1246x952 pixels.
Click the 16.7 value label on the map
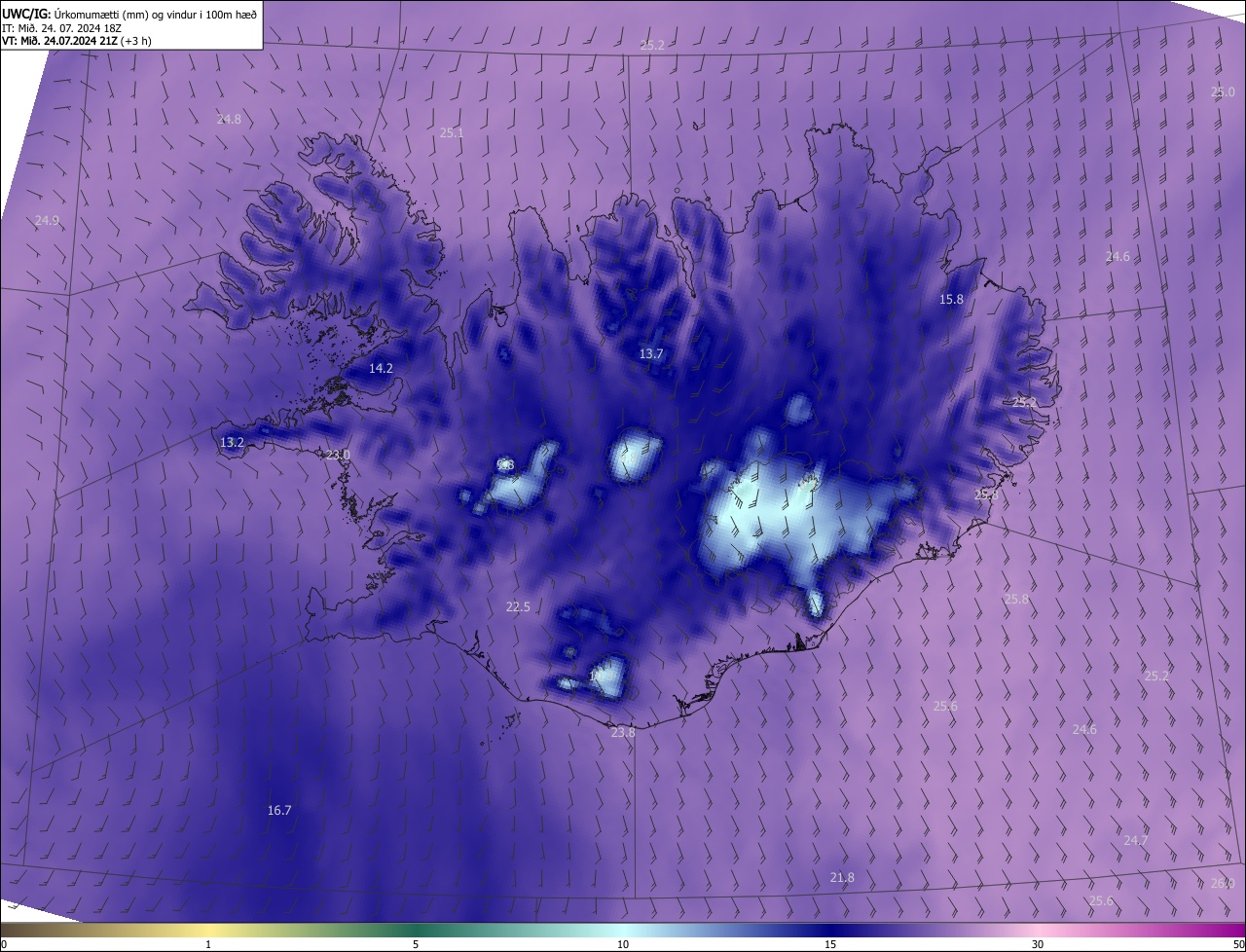pos(279,811)
